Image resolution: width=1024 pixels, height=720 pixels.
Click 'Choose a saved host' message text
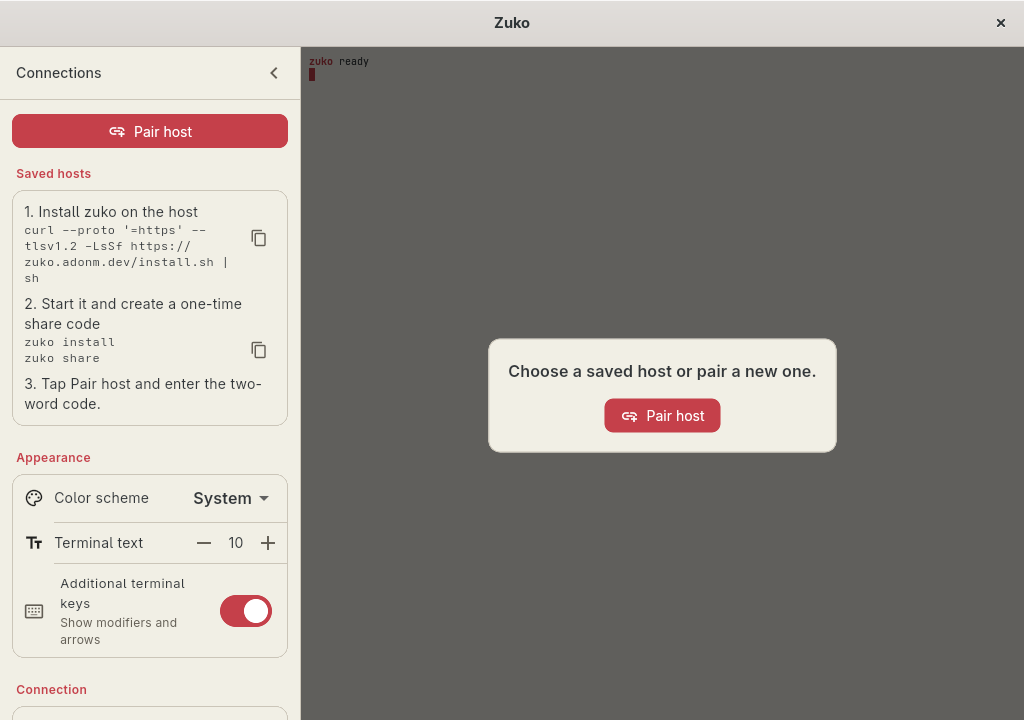pos(662,372)
